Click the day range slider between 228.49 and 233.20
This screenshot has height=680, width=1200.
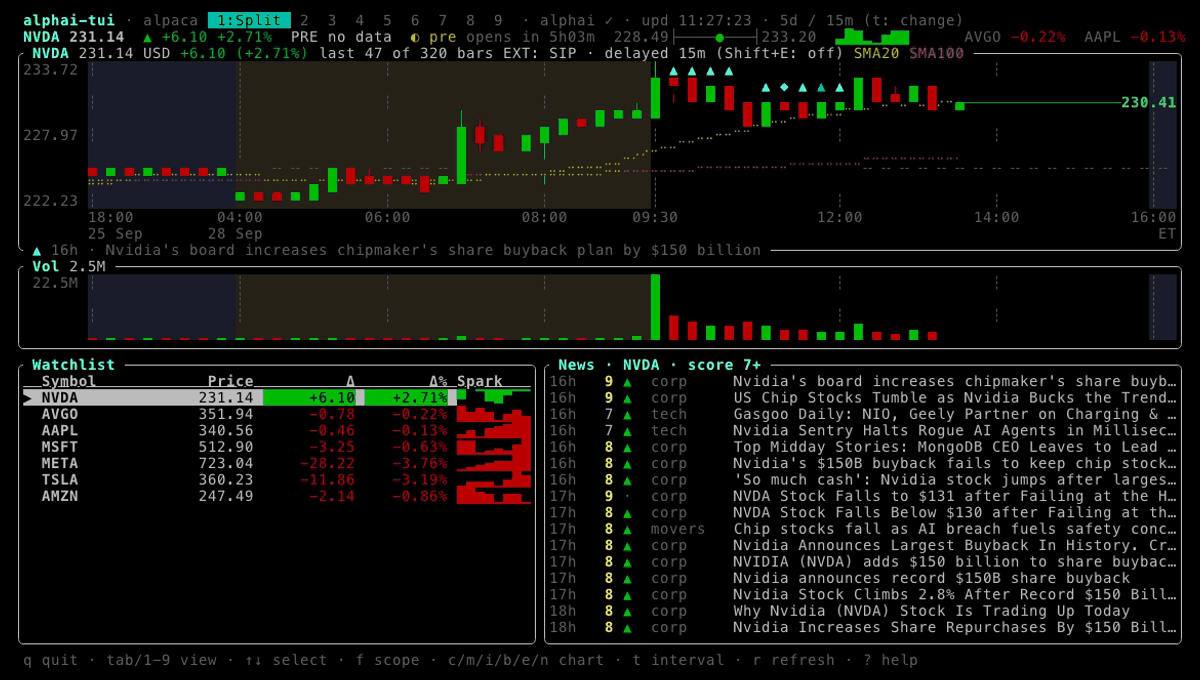coord(715,37)
